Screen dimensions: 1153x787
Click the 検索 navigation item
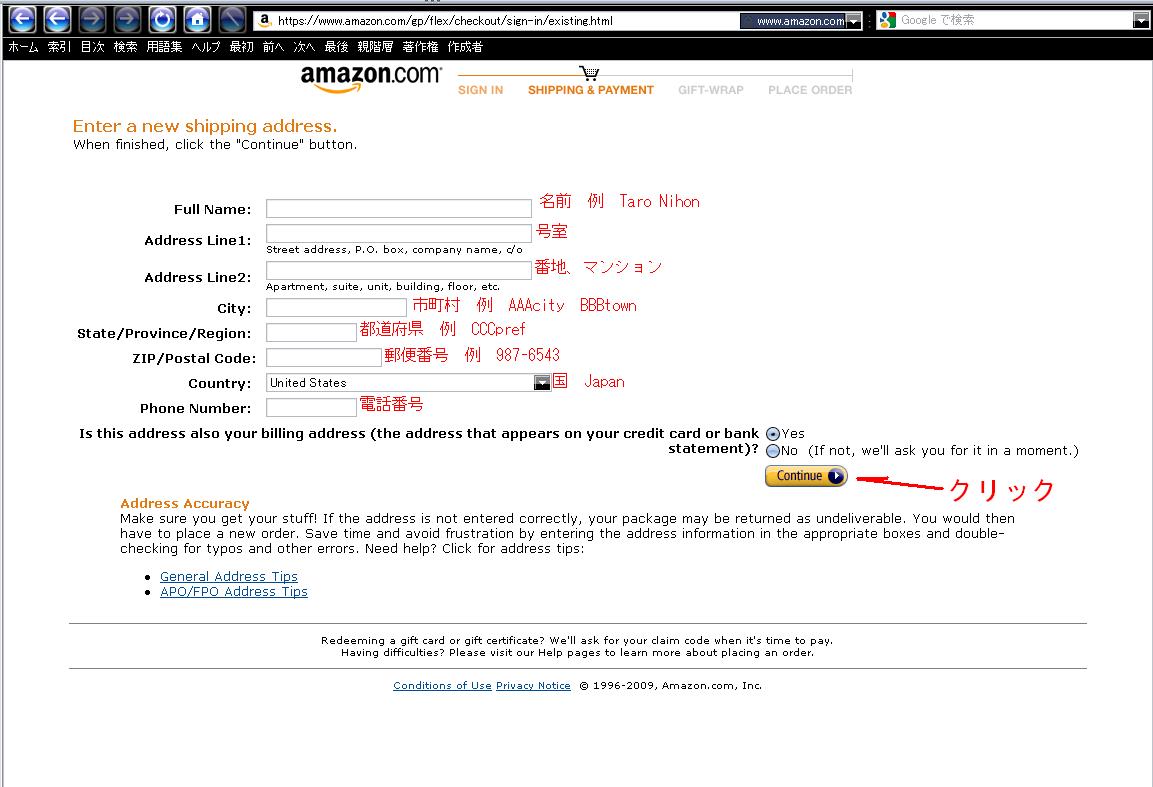(x=125, y=47)
